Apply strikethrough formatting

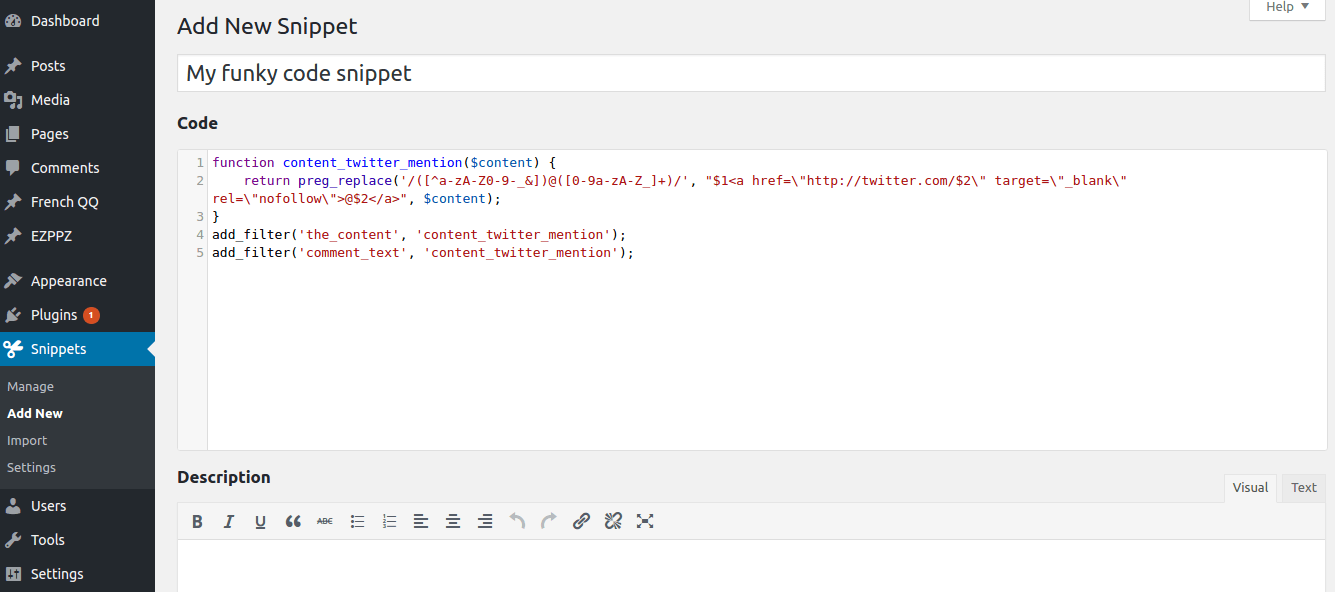pos(325,521)
